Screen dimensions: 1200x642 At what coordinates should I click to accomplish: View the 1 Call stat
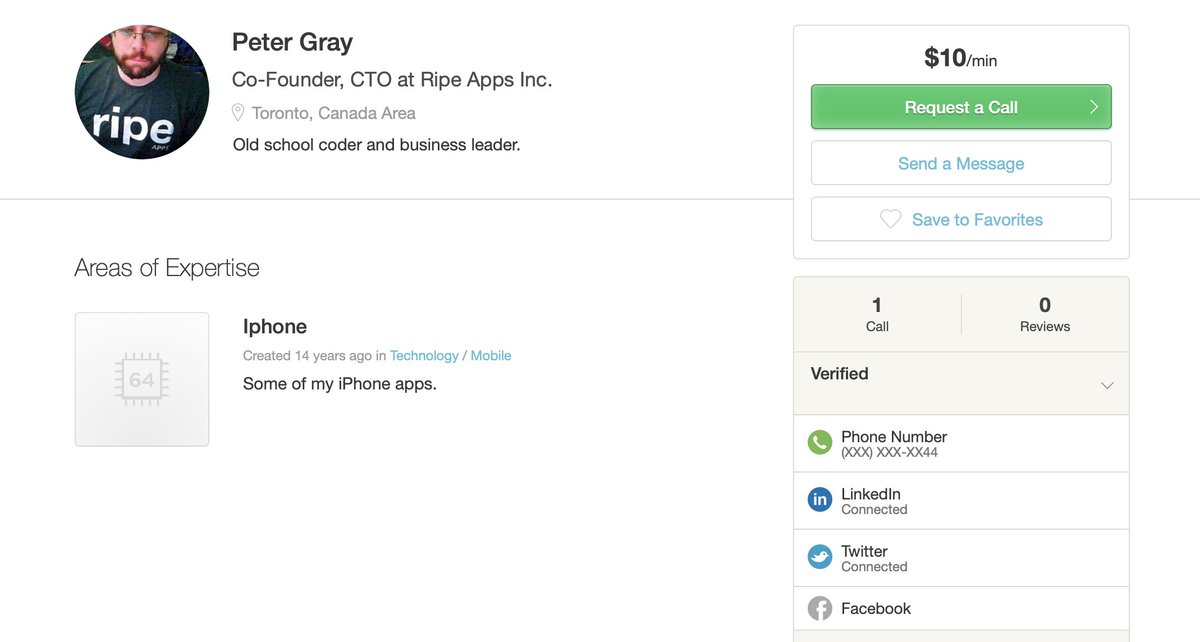(x=877, y=314)
